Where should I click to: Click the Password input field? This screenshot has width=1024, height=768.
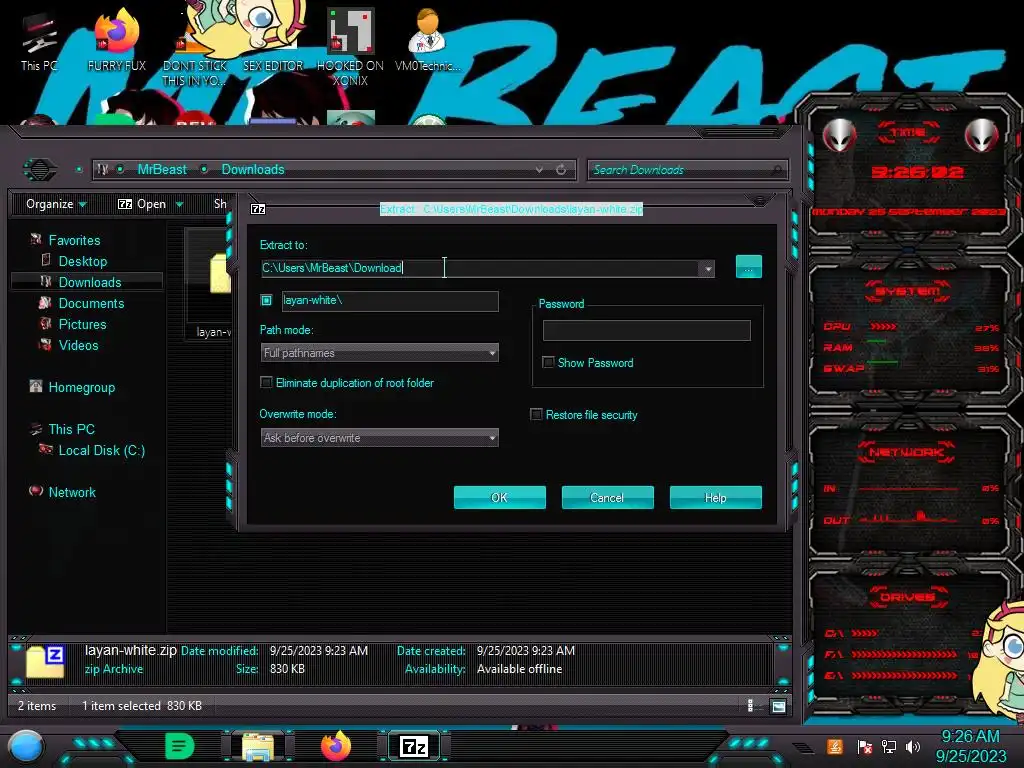tap(647, 330)
